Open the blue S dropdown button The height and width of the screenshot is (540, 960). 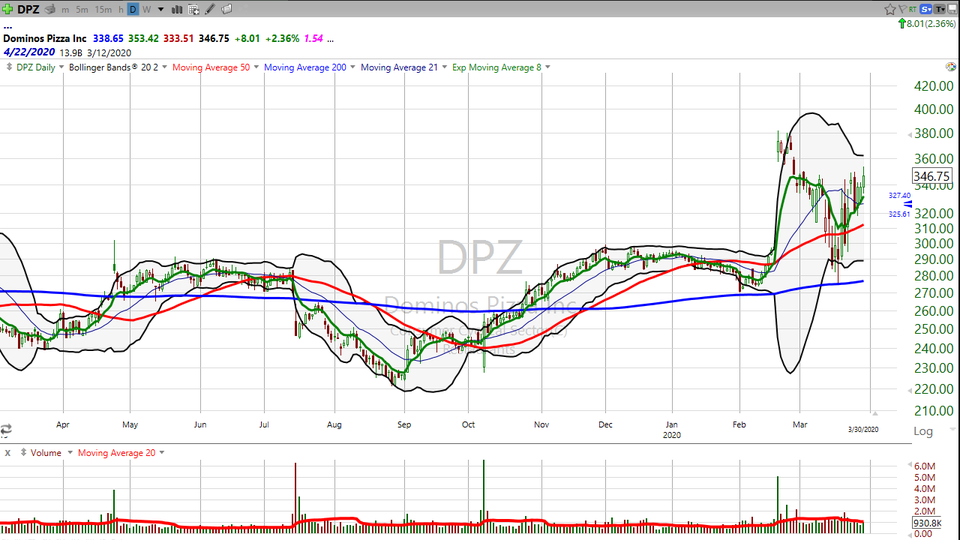(926, 9)
